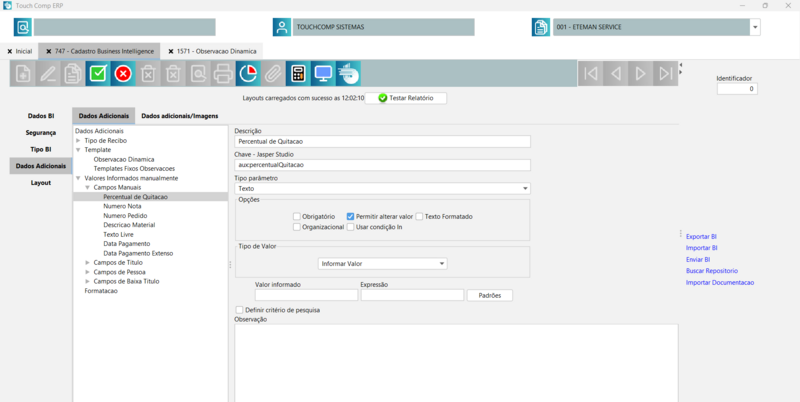
Task: Click the paperclip attachment icon
Action: coord(272,73)
